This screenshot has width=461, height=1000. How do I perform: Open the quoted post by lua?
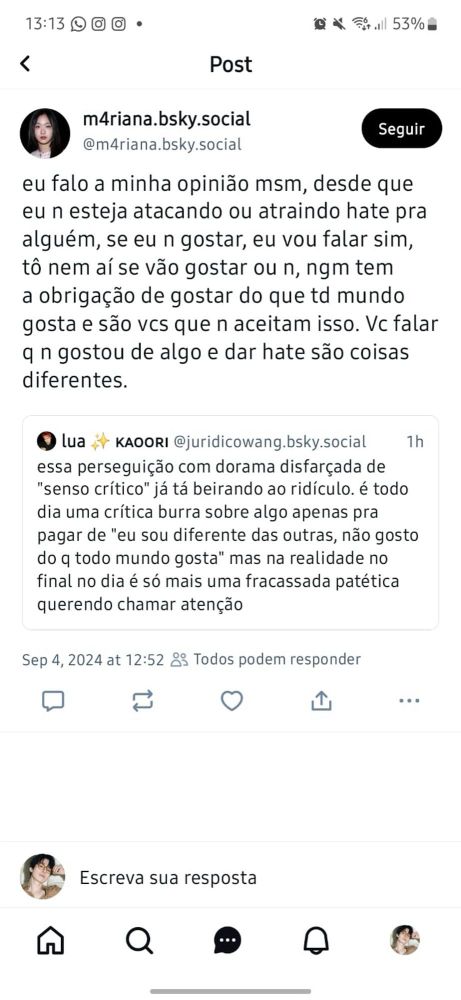230,523
